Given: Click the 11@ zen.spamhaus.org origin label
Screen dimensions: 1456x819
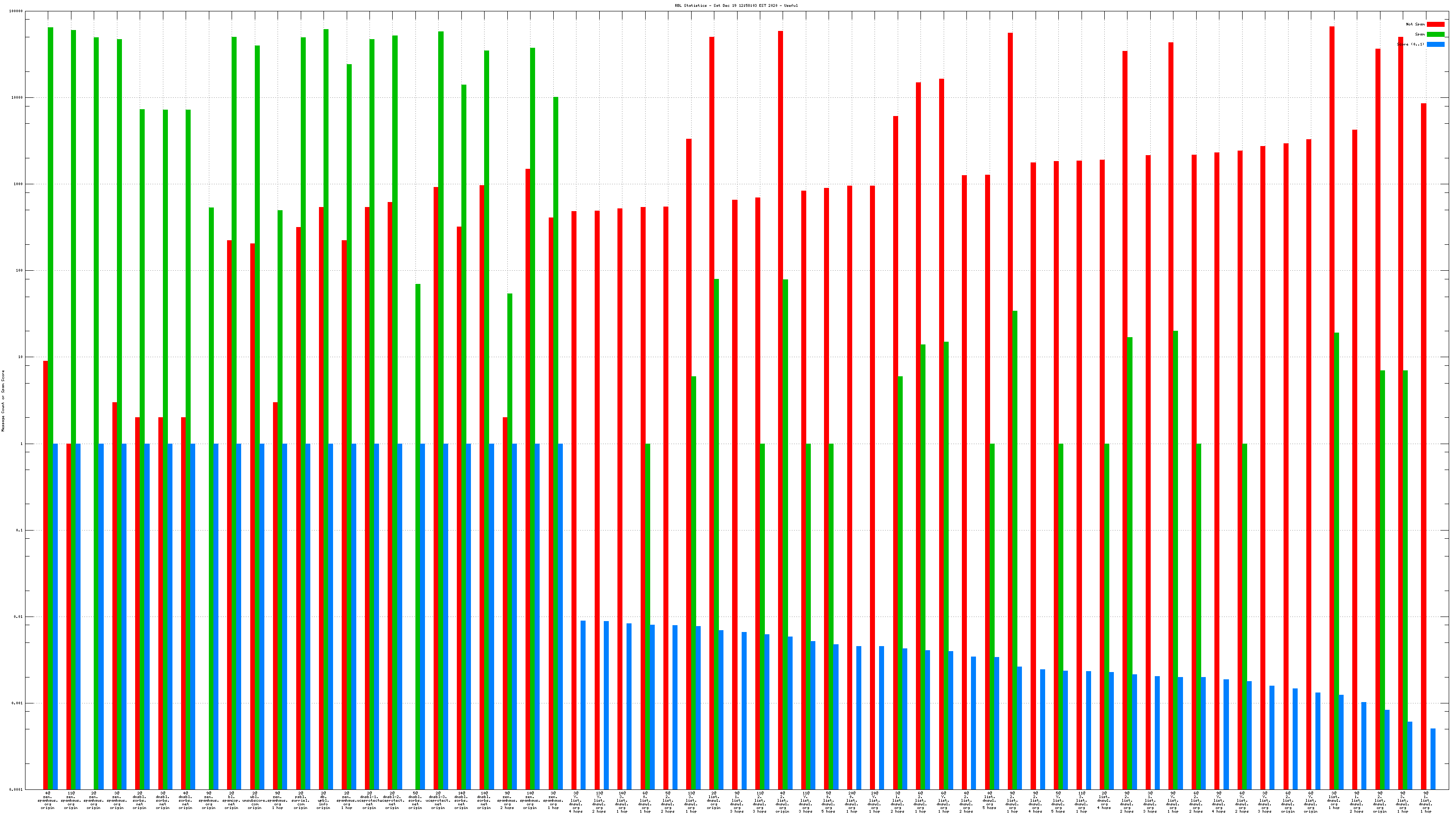Looking at the screenshot, I should click(71, 800).
